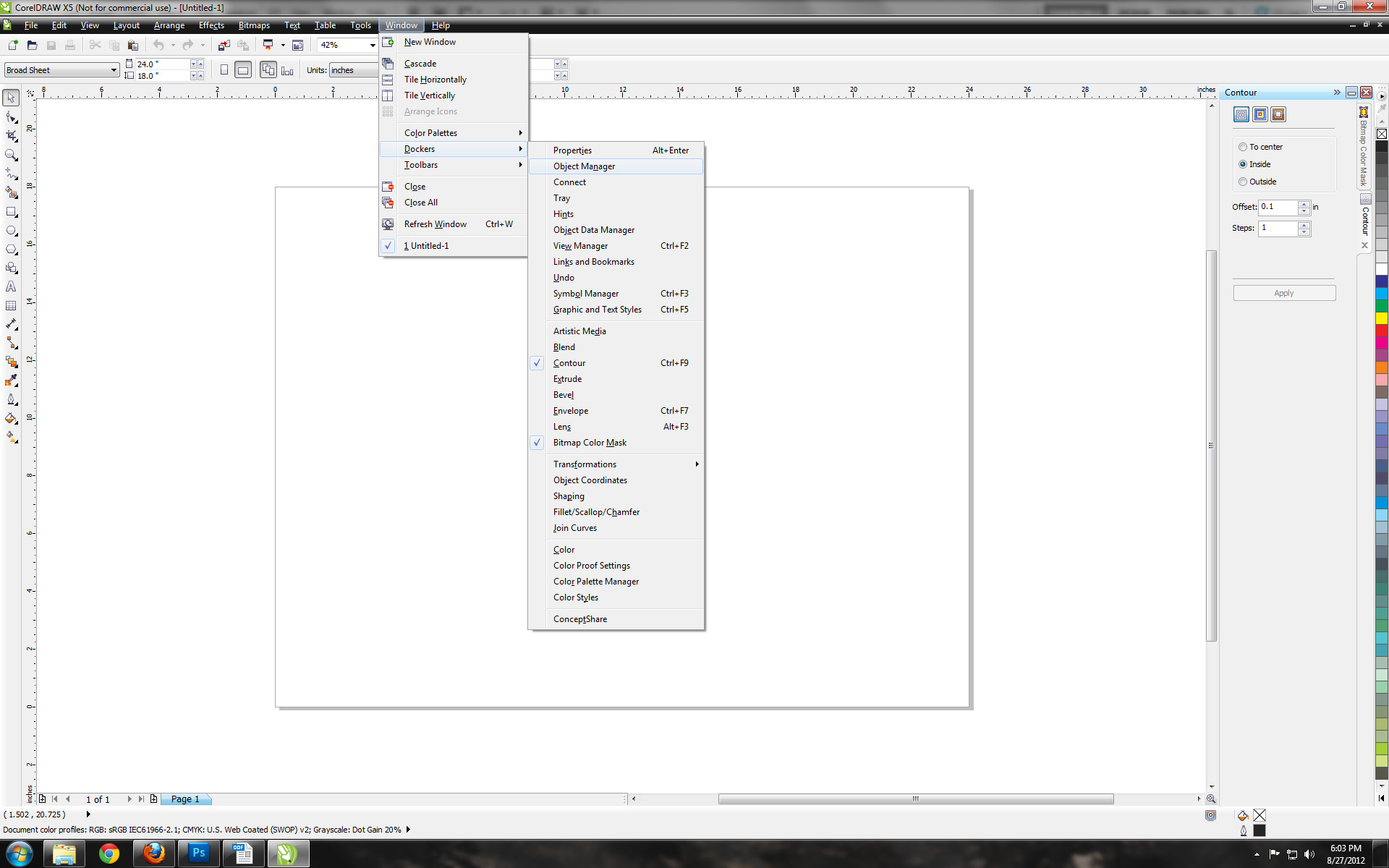Set landscape page orientation
1389x868 pixels.
point(243,70)
